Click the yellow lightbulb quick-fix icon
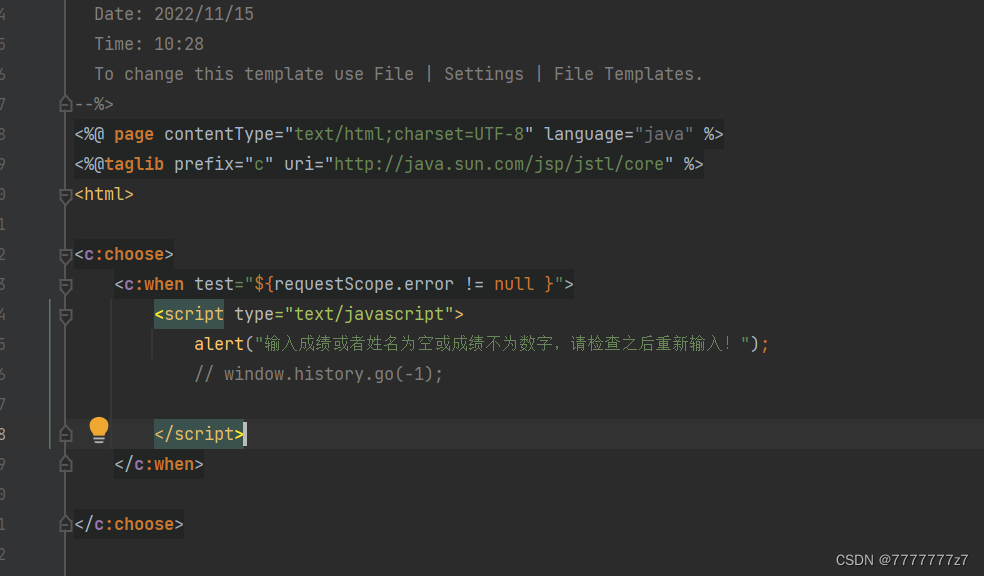 click(99, 430)
